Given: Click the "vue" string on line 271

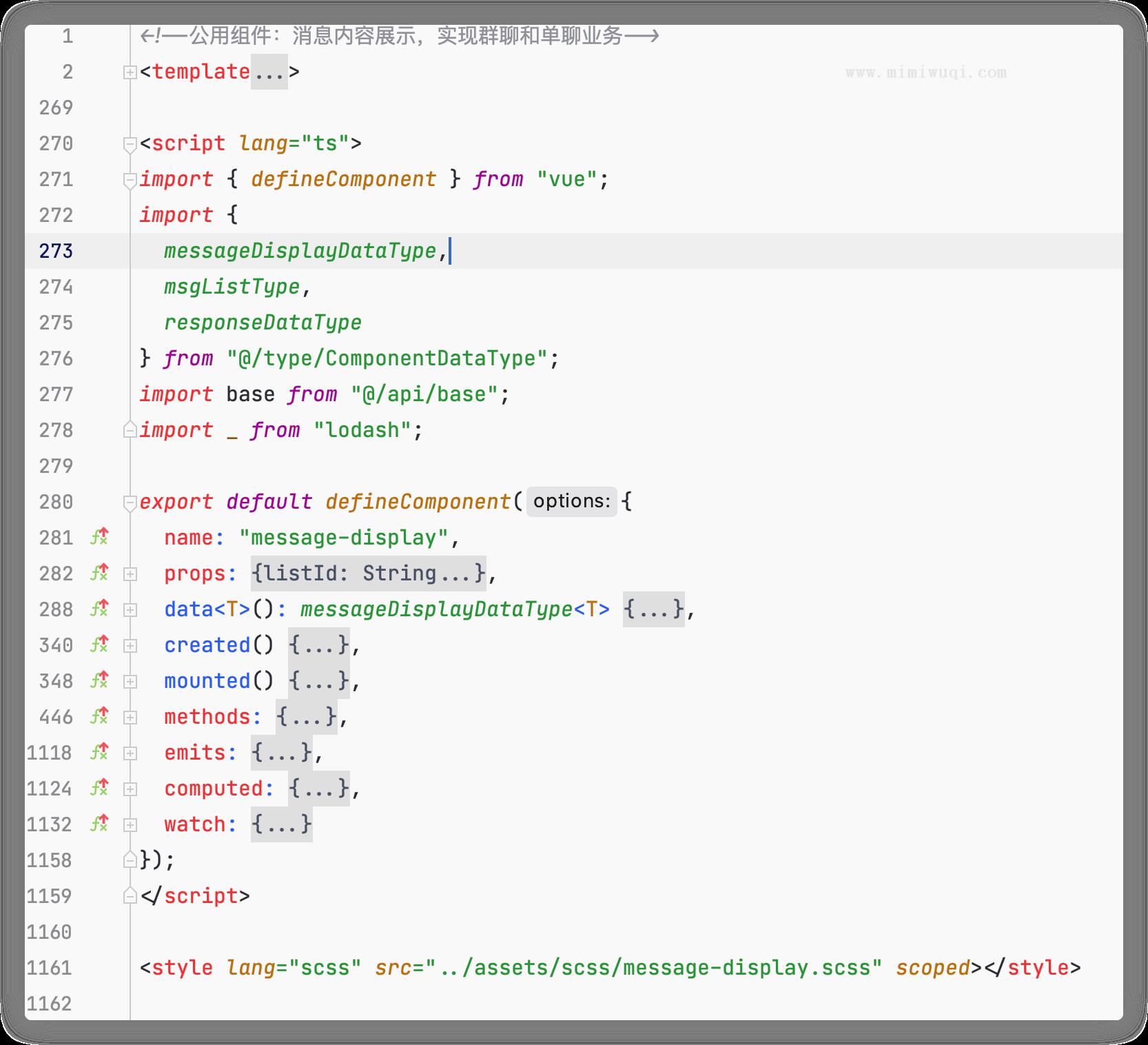Looking at the screenshot, I should (x=567, y=179).
